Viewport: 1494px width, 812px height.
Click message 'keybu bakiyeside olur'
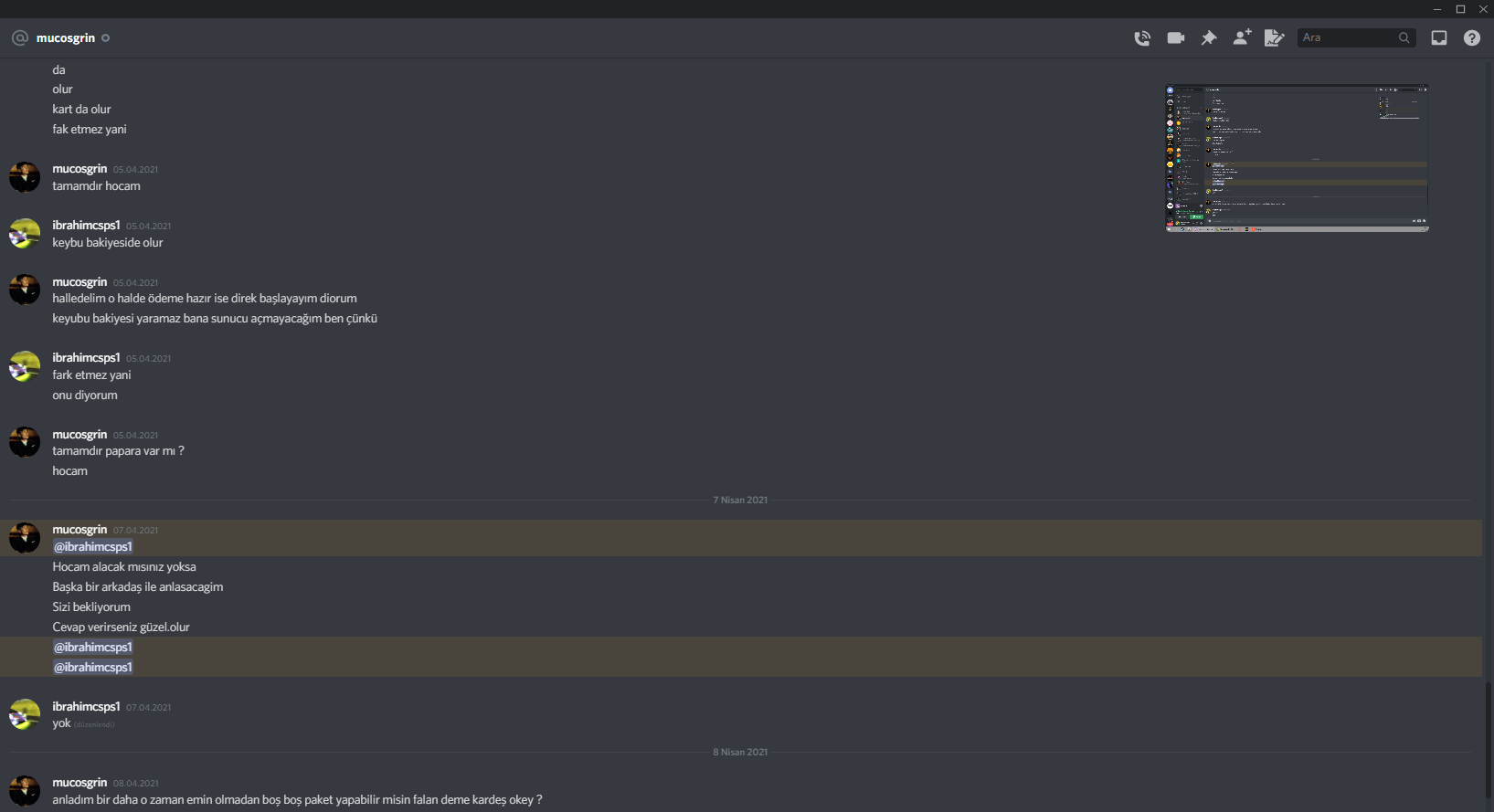108,242
